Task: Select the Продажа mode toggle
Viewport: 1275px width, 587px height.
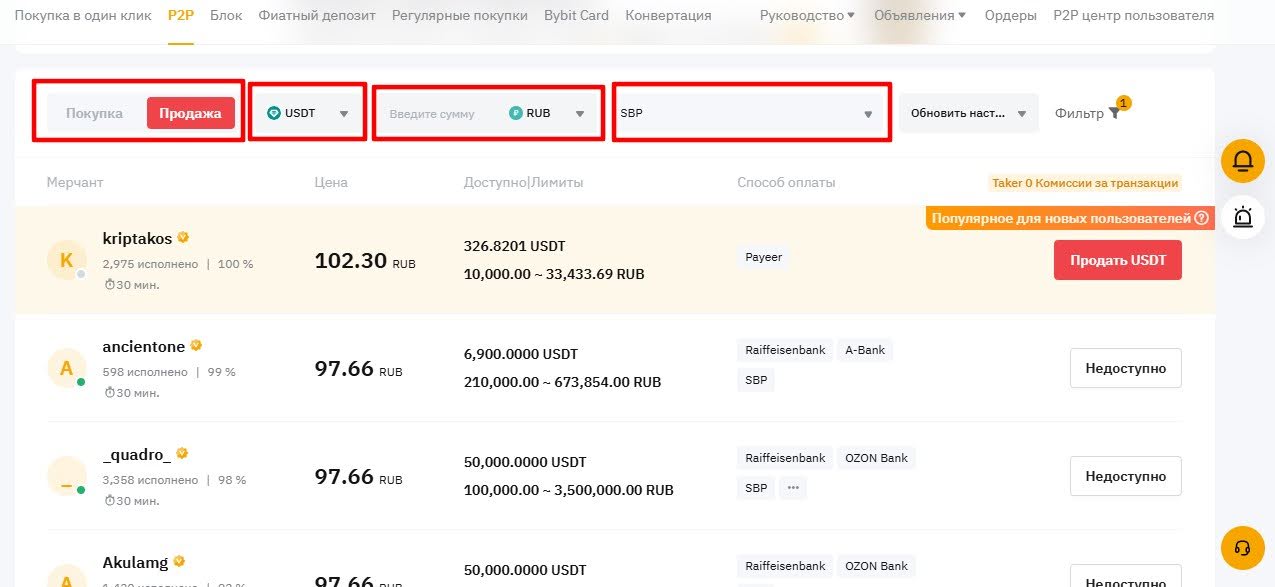Action: point(190,113)
